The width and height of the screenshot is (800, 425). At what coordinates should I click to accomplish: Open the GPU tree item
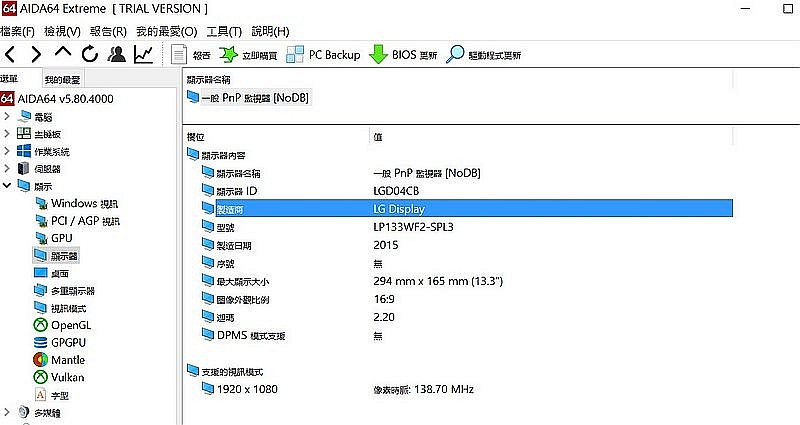tap(54, 238)
